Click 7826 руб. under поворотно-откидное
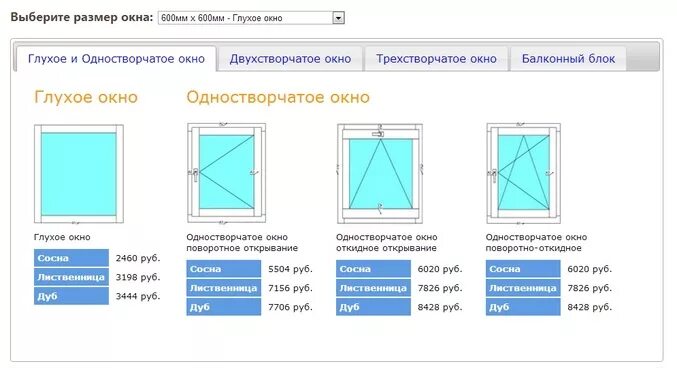This screenshot has width=677, height=368. pyautogui.click(x=589, y=288)
